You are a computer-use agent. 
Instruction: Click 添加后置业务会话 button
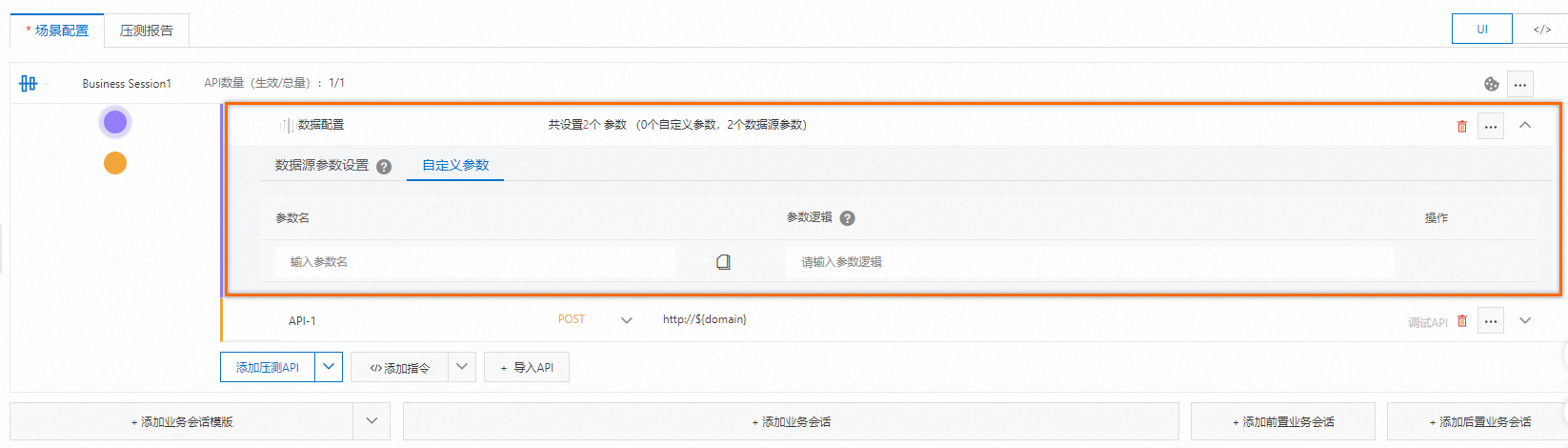point(1478,421)
